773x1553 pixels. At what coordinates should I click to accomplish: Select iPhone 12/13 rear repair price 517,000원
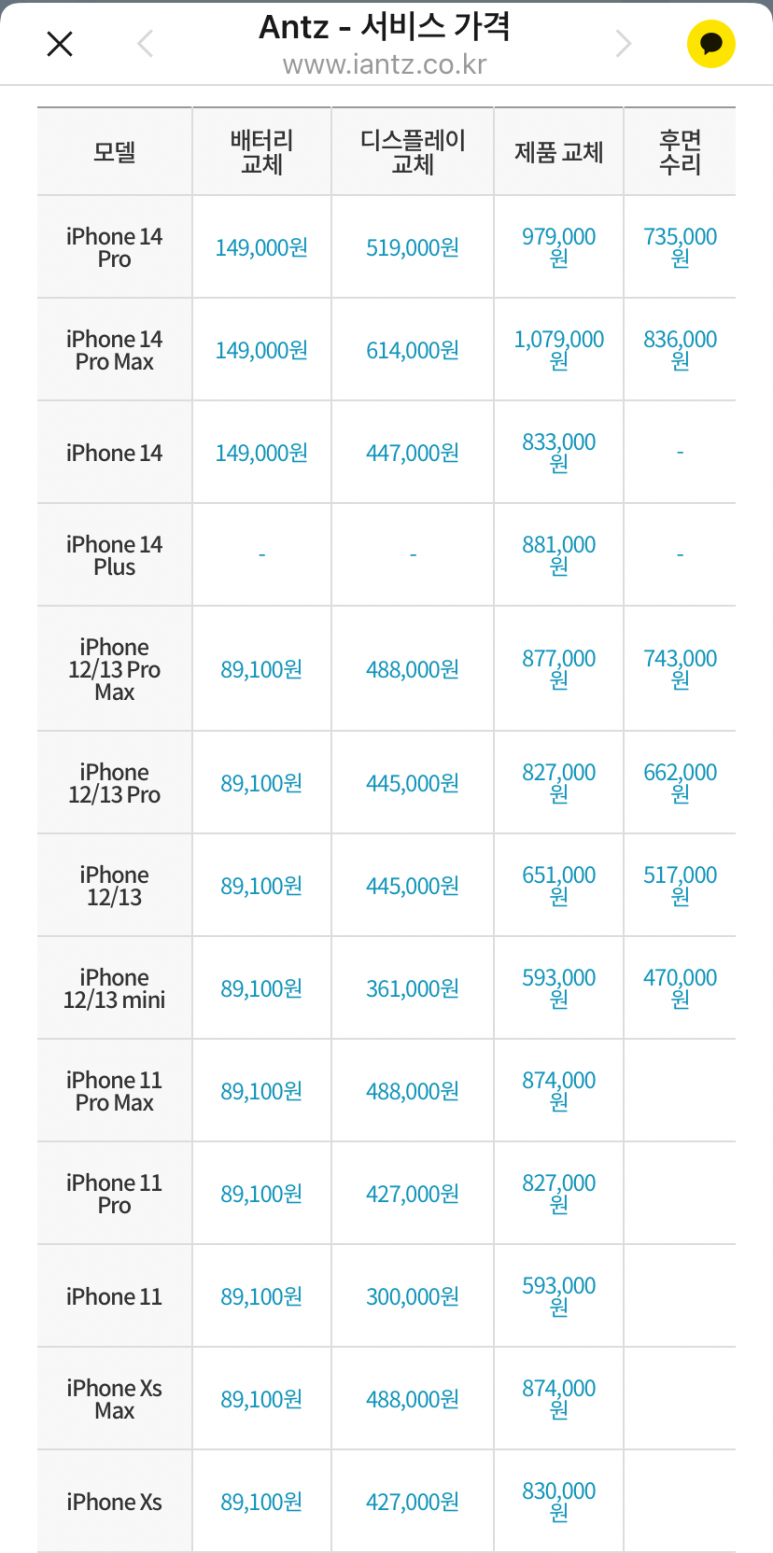[680, 885]
